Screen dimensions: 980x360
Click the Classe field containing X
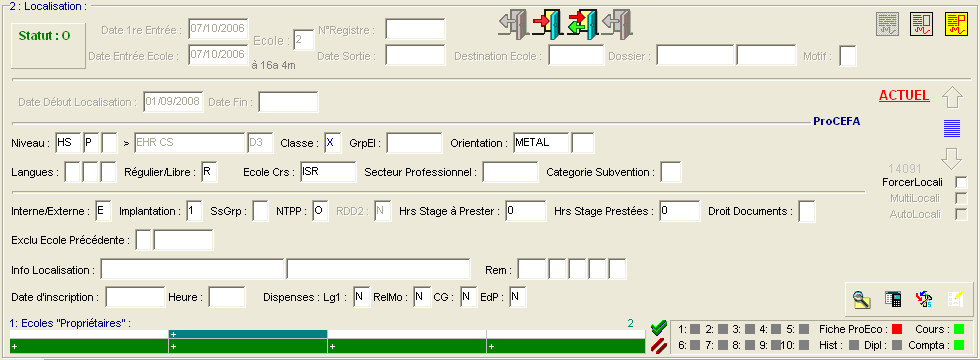[x=333, y=143]
